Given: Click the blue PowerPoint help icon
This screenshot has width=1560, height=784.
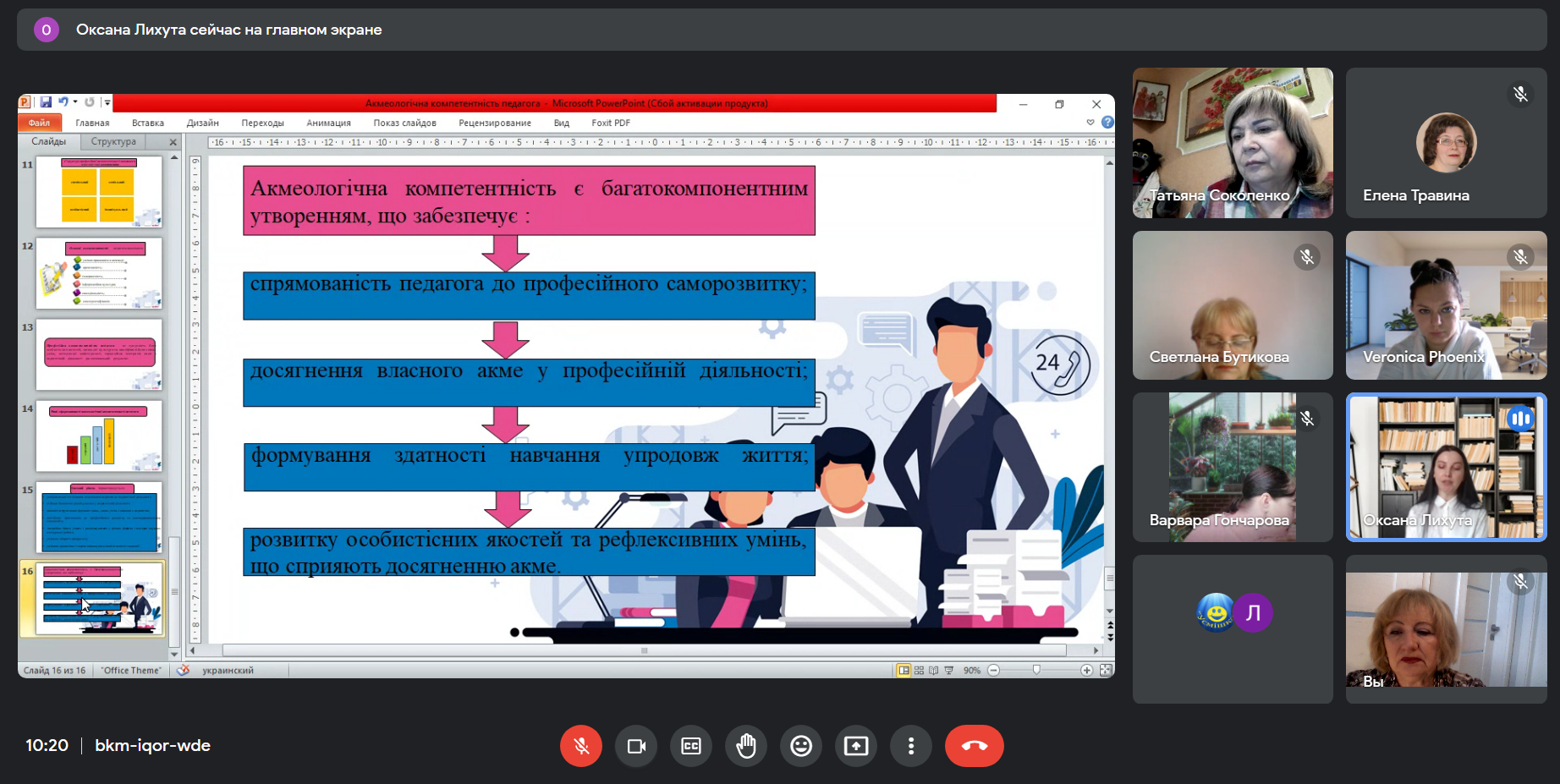Looking at the screenshot, I should click(1107, 123).
